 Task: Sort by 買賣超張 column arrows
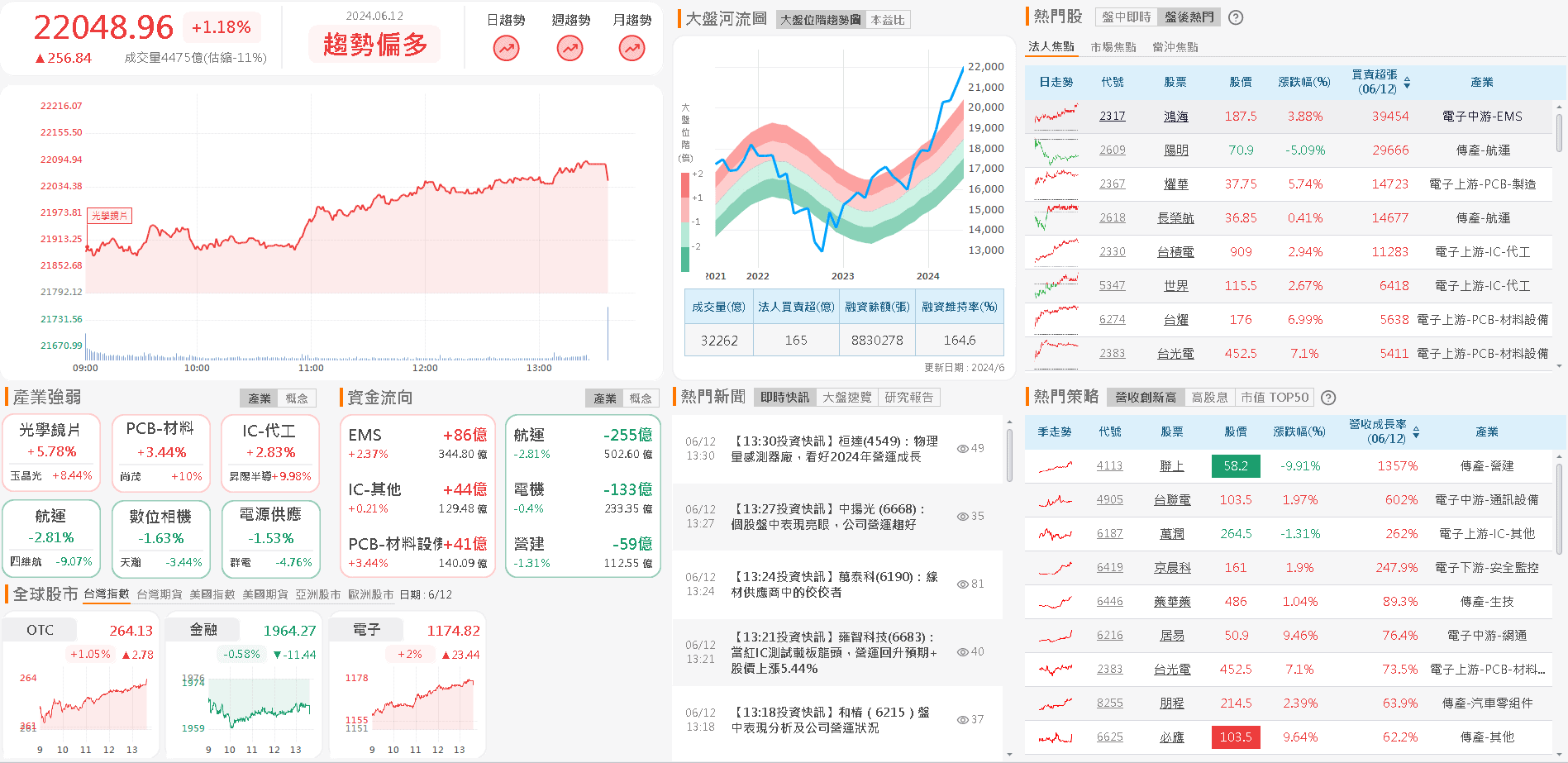coord(1407,83)
